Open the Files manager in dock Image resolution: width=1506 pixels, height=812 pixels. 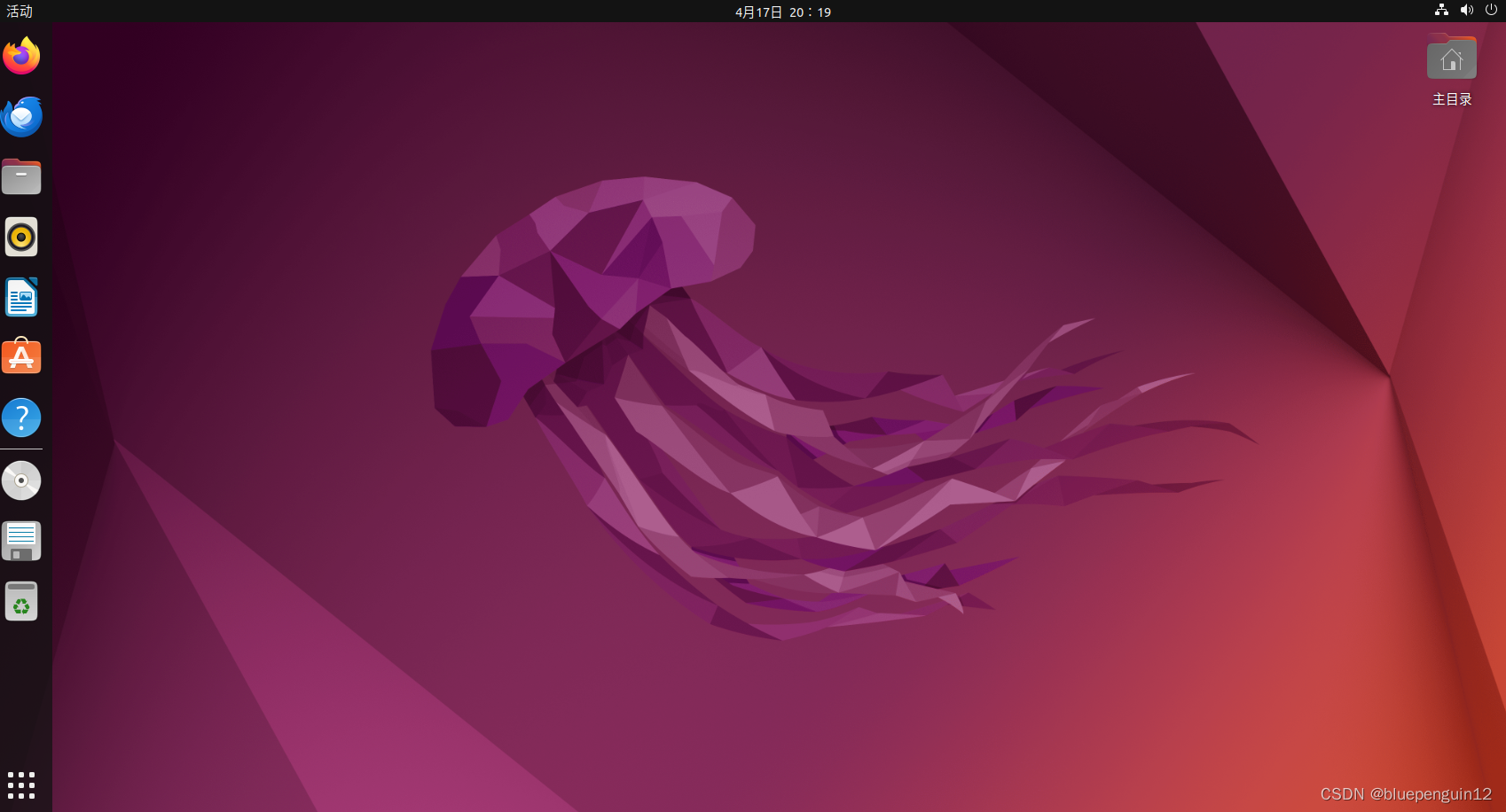pyautogui.click(x=21, y=176)
